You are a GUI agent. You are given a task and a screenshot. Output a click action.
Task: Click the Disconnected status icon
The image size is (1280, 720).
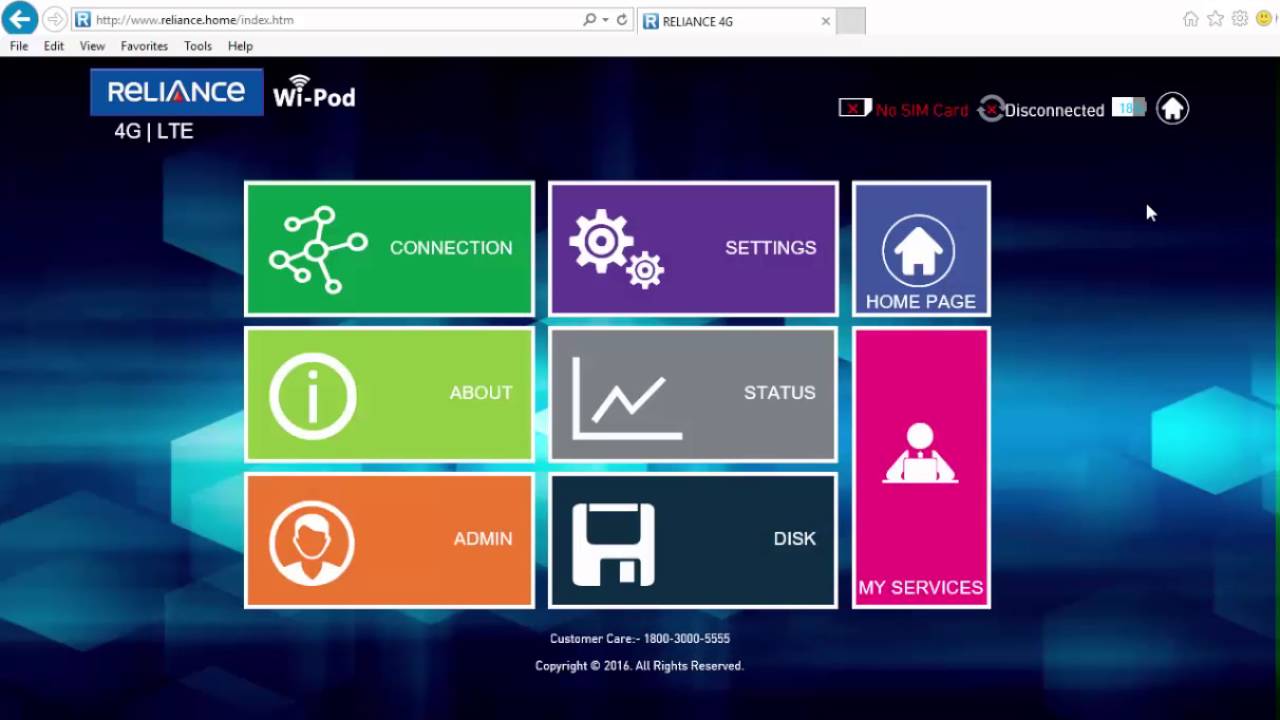pyautogui.click(x=990, y=109)
